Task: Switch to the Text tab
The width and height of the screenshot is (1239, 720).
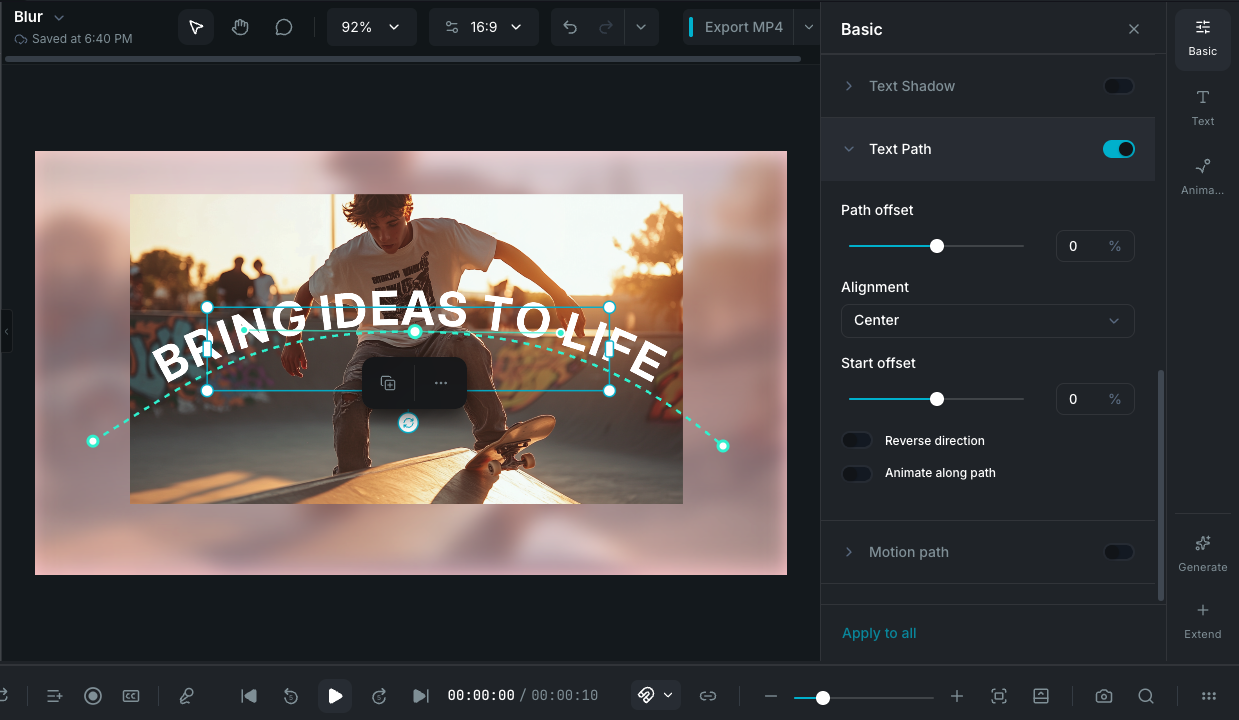Action: click(1202, 107)
